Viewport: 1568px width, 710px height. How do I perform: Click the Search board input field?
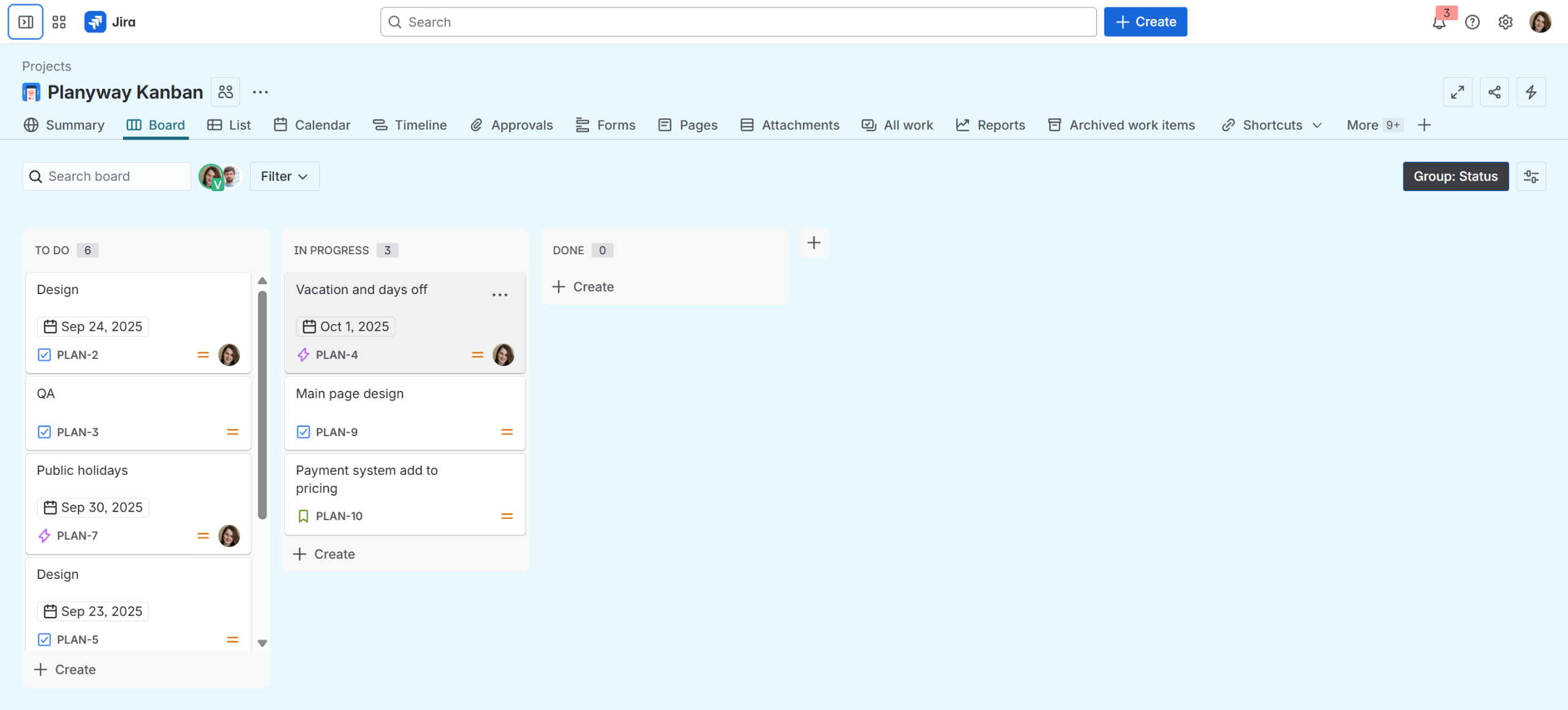coord(107,176)
